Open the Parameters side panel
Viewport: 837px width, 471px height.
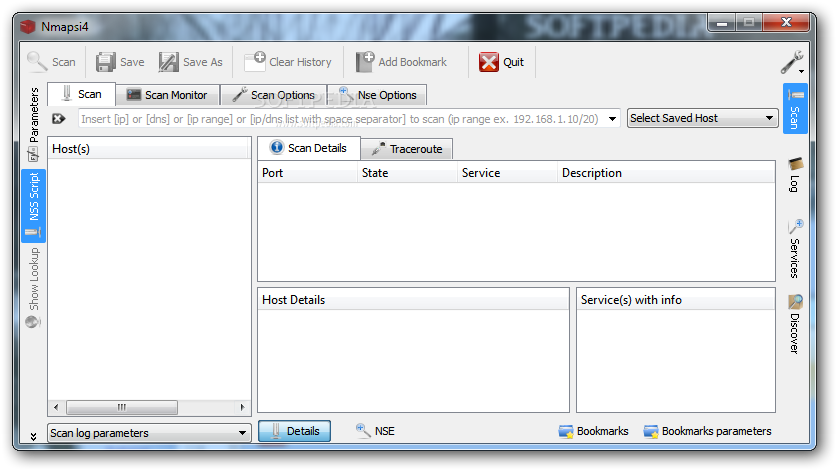34,124
